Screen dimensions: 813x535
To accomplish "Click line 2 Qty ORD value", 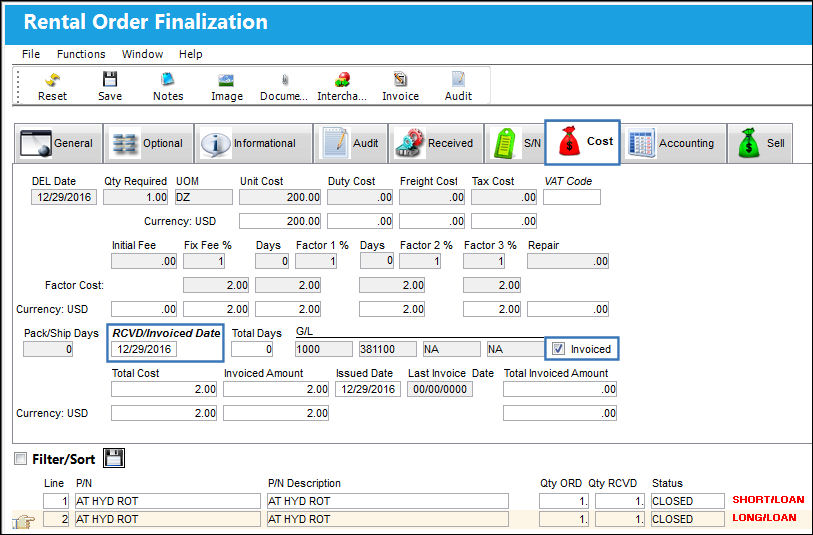I will pyautogui.click(x=564, y=519).
